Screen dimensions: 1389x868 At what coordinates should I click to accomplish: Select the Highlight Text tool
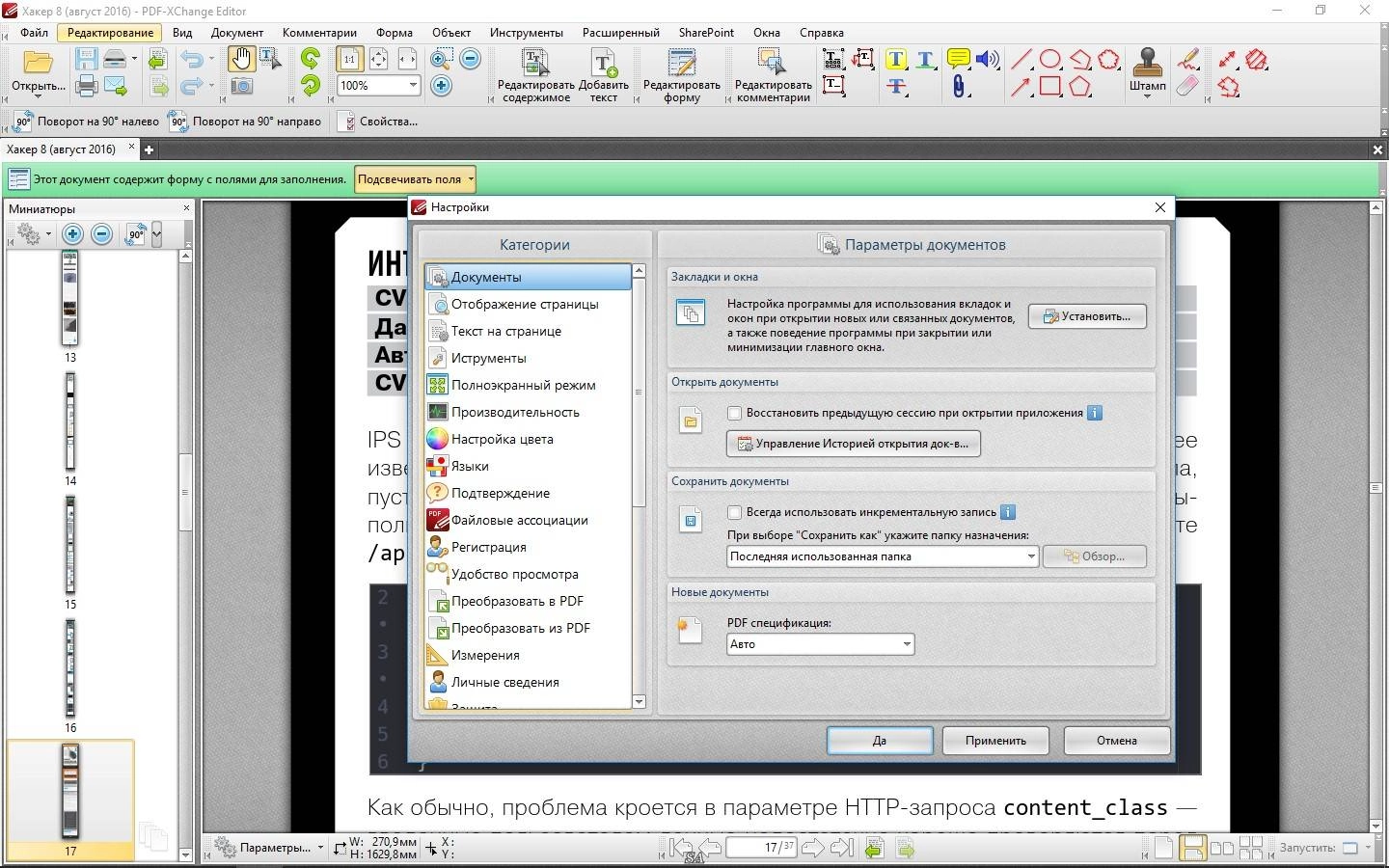click(896, 60)
